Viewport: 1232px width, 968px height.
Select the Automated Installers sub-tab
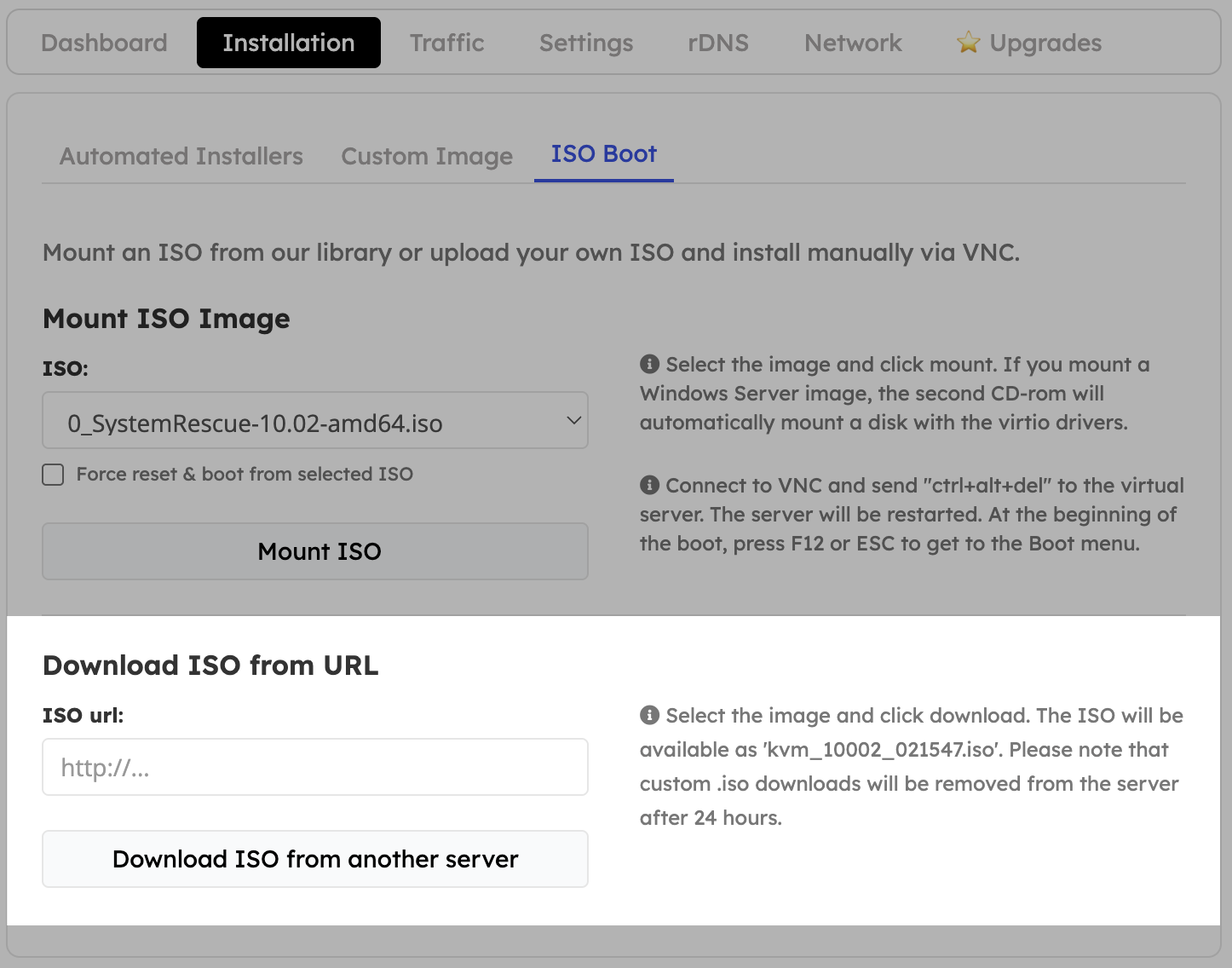(x=180, y=156)
